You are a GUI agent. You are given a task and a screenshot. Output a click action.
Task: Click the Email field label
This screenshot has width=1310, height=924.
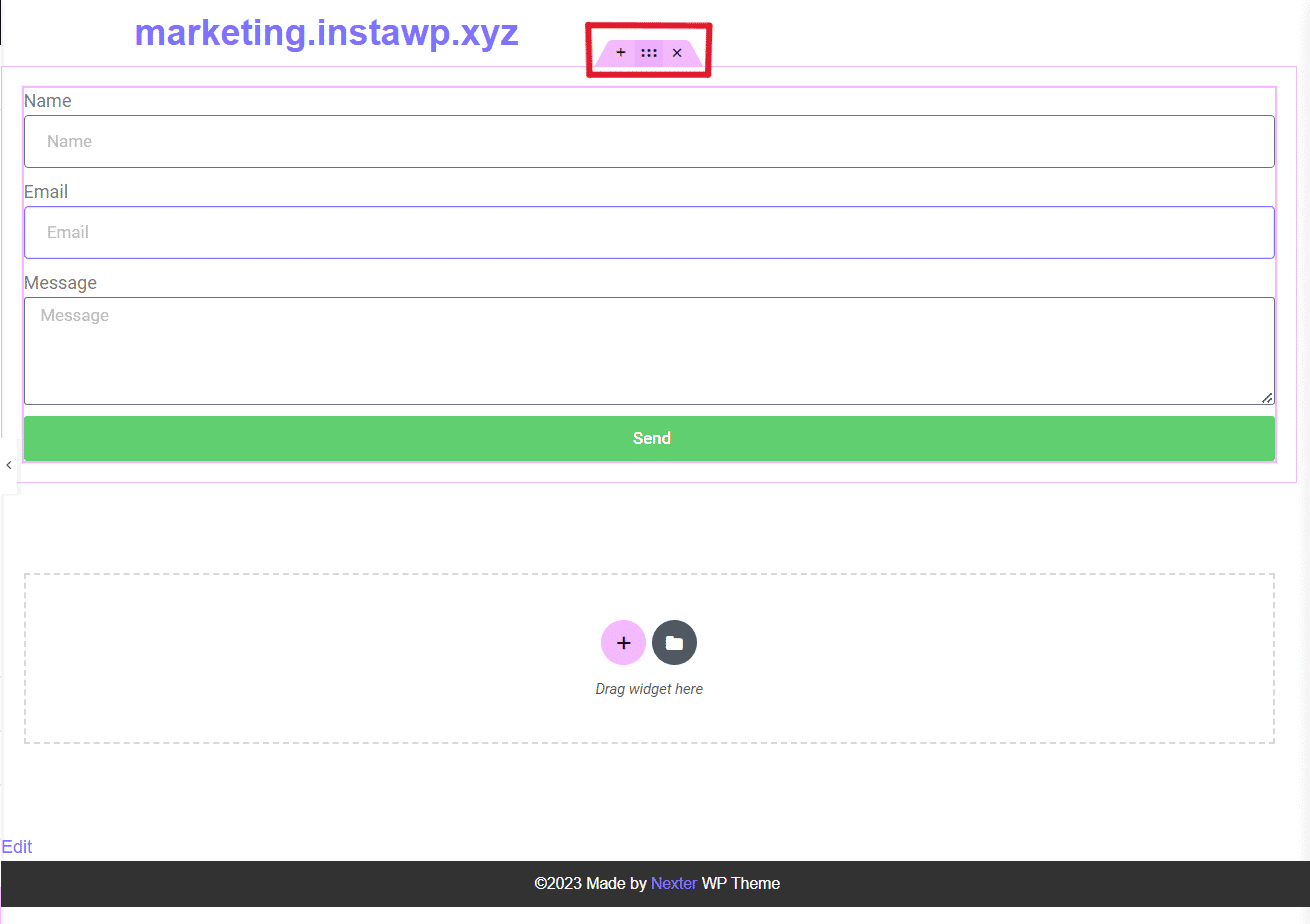[46, 192]
